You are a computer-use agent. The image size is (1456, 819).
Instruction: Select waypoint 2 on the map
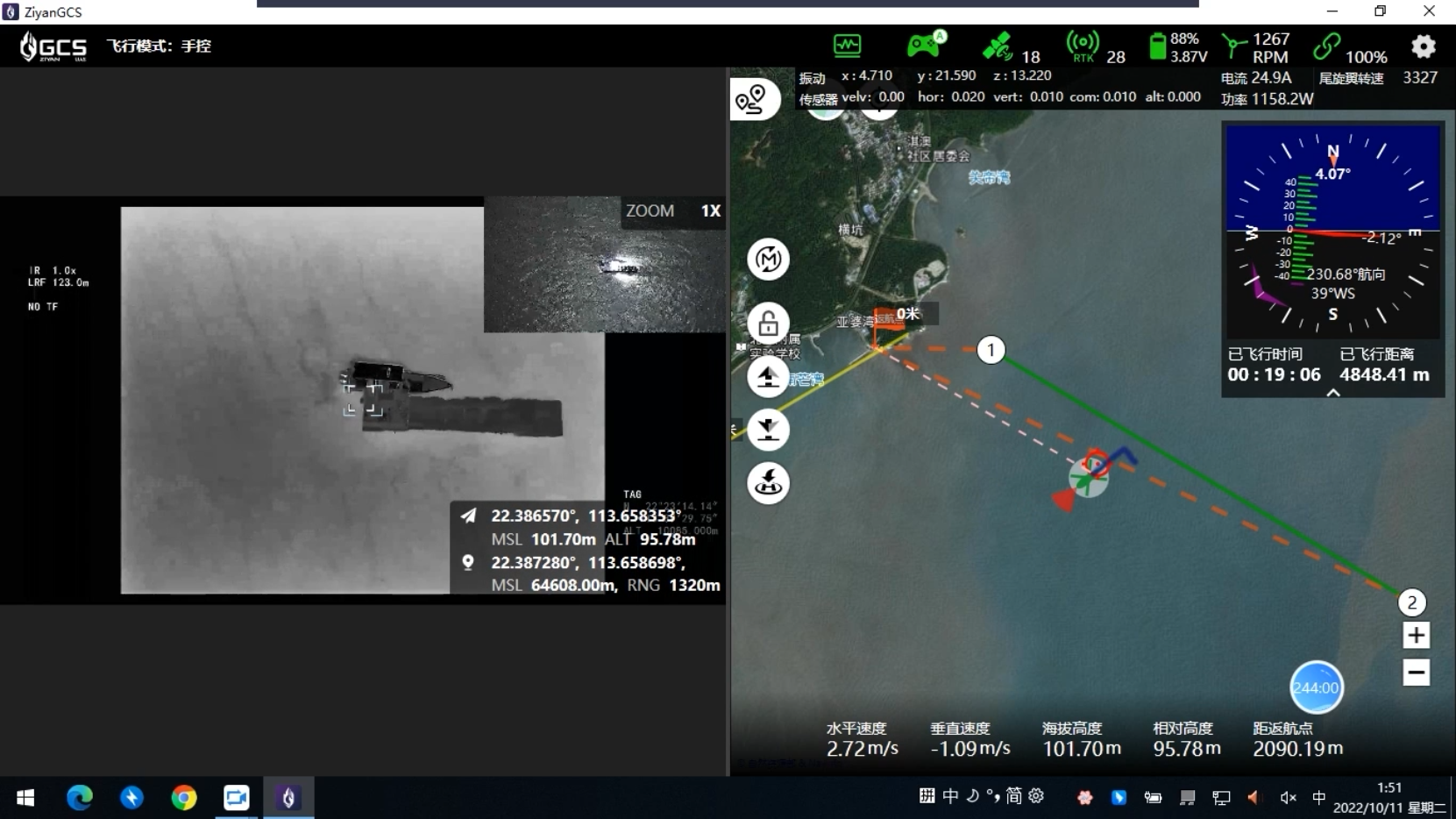tap(1411, 602)
